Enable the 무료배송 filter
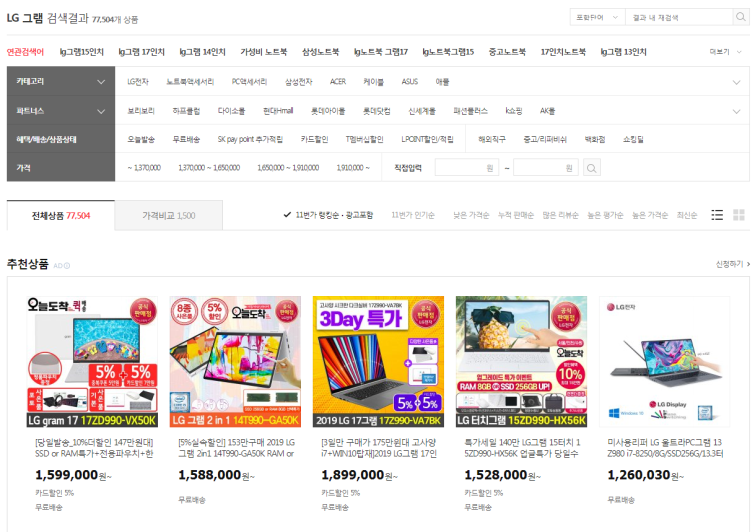The width and height of the screenshot is (755, 532). [x=186, y=139]
